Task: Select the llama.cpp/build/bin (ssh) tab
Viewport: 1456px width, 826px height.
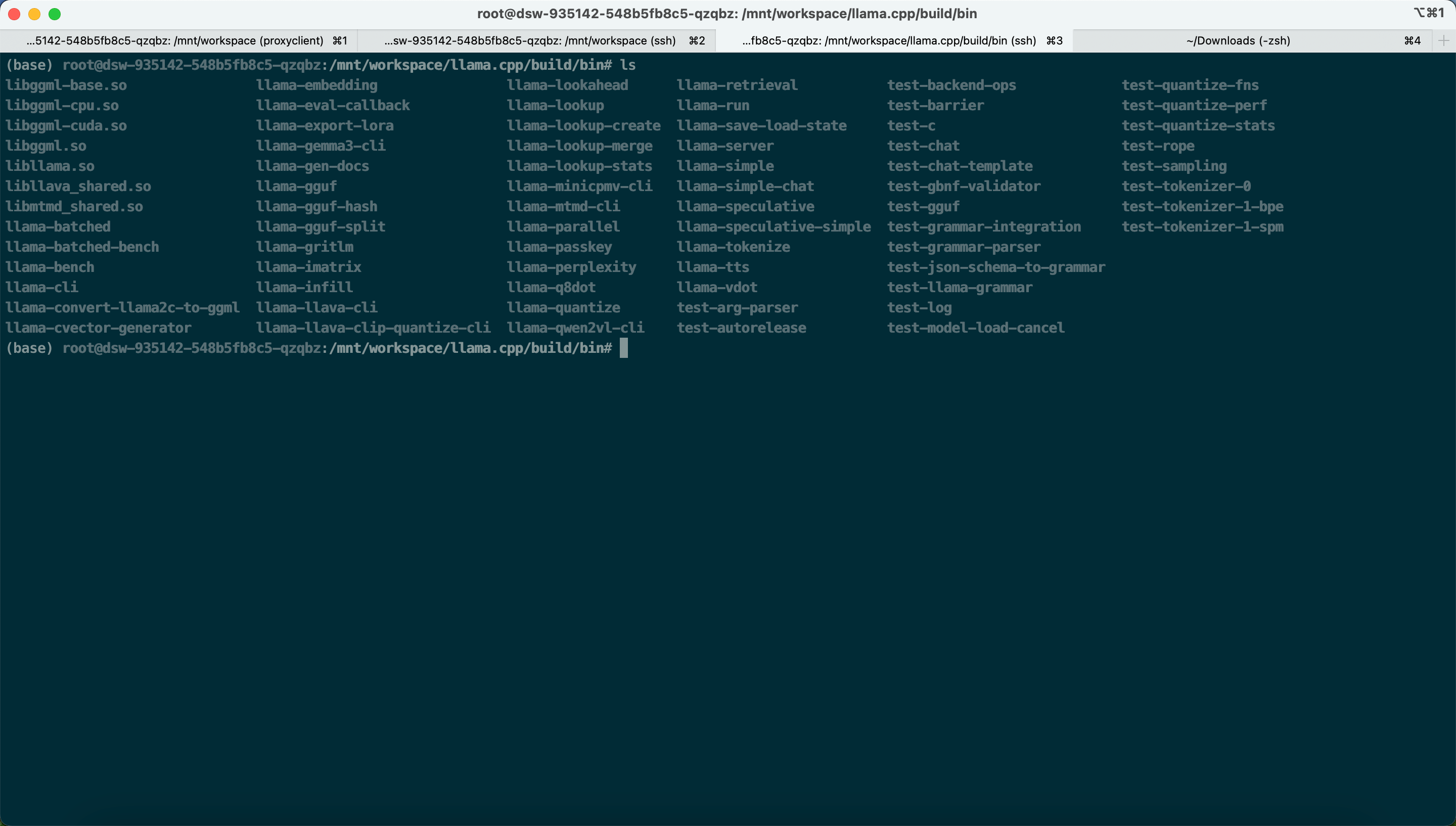Action: coord(894,40)
